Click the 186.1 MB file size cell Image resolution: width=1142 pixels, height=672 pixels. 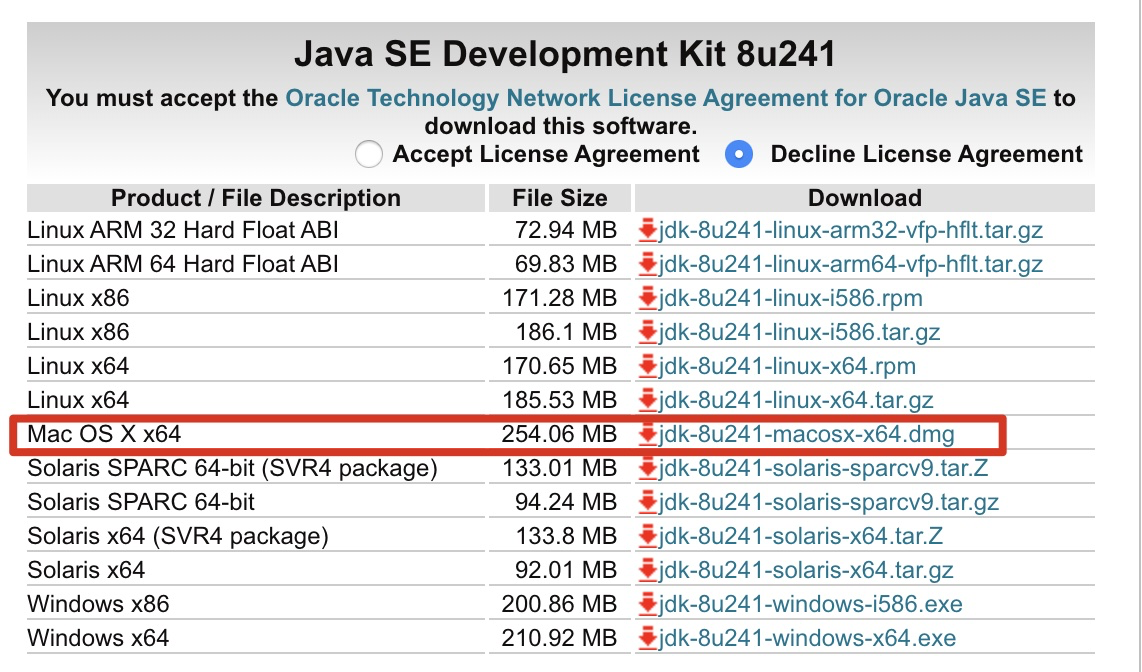point(567,332)
